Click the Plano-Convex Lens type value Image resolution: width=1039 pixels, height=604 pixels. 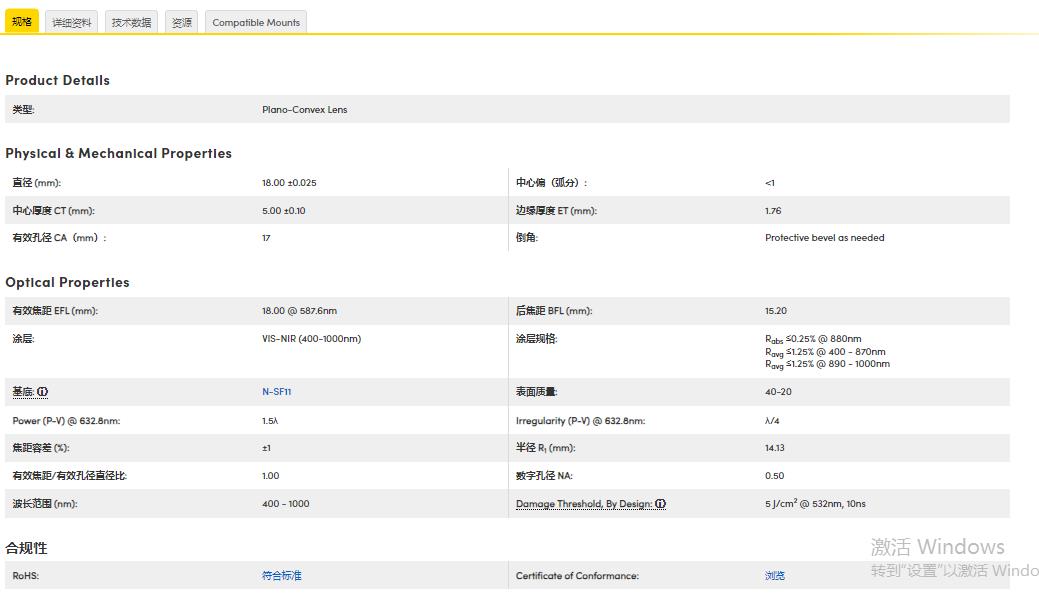tap(304, 110)
